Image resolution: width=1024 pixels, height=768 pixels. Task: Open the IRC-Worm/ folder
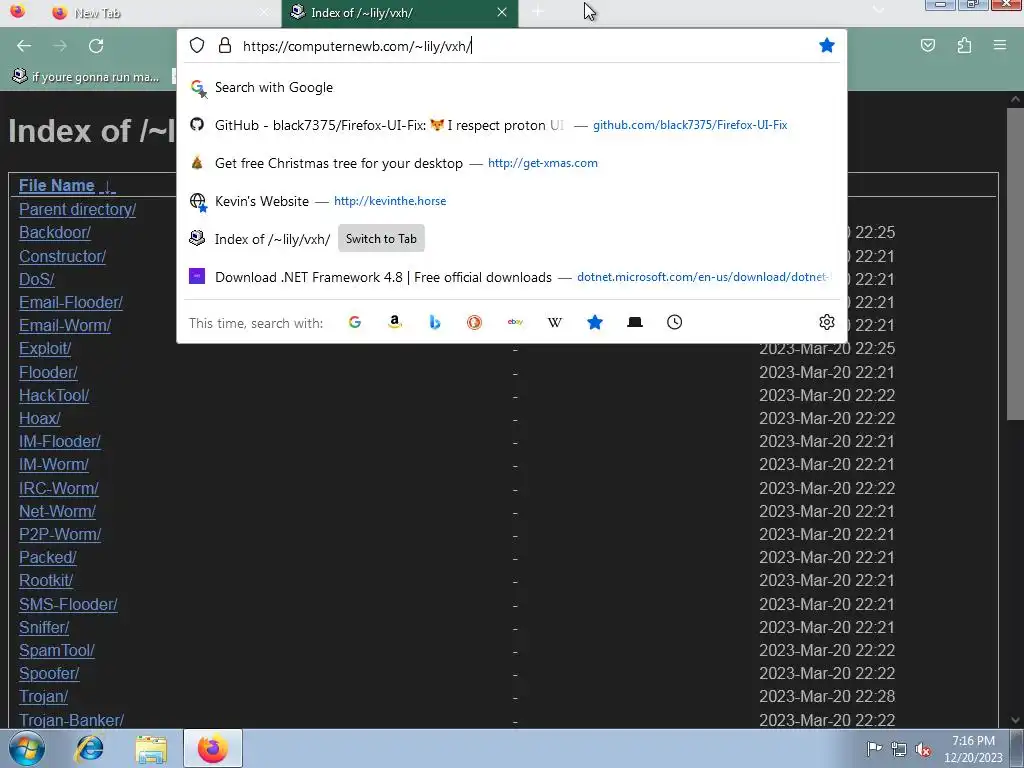pyautogui.click(x=59, y=488)
